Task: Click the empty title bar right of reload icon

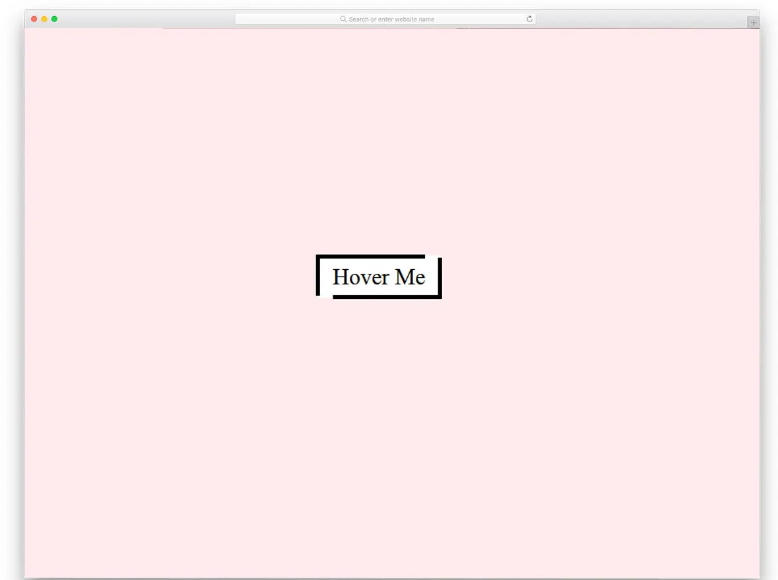Action: (x=640, y=19)
